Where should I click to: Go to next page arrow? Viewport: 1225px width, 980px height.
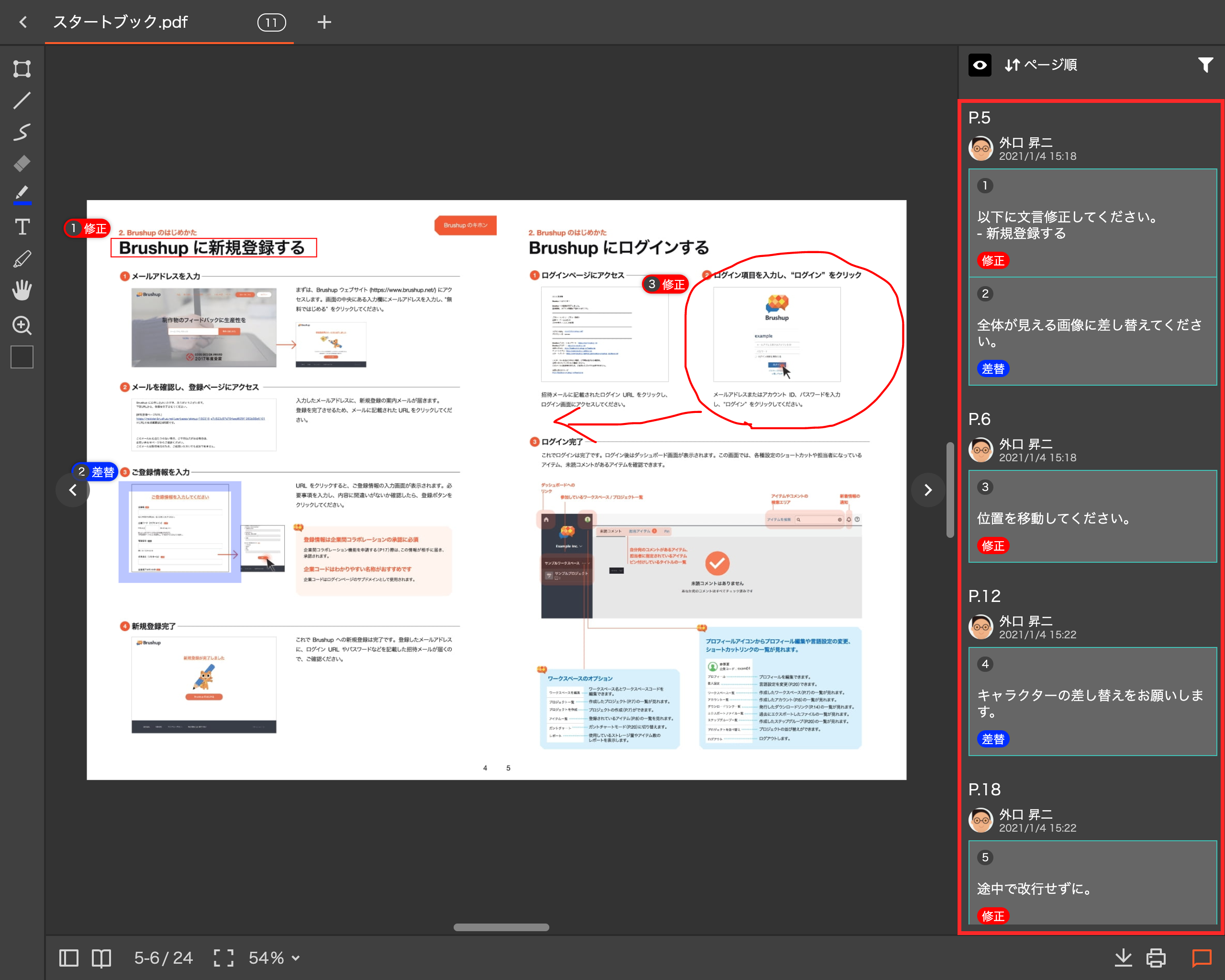[927, 490]
